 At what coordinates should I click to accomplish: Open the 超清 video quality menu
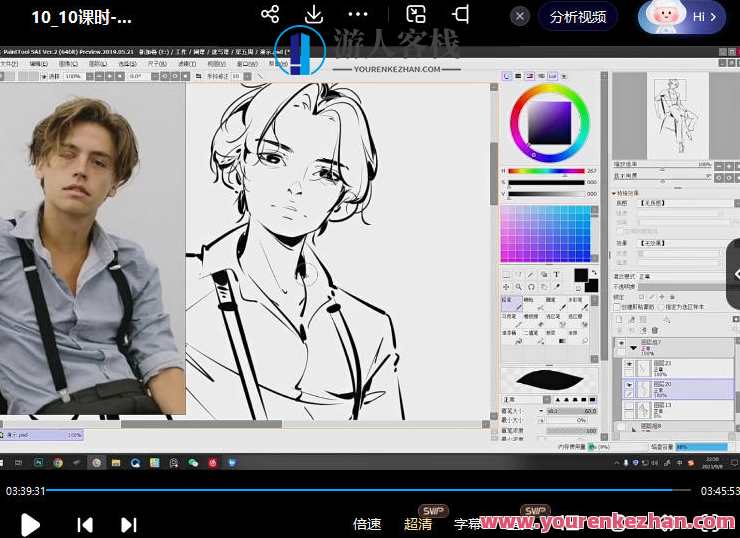pos(418,523)
